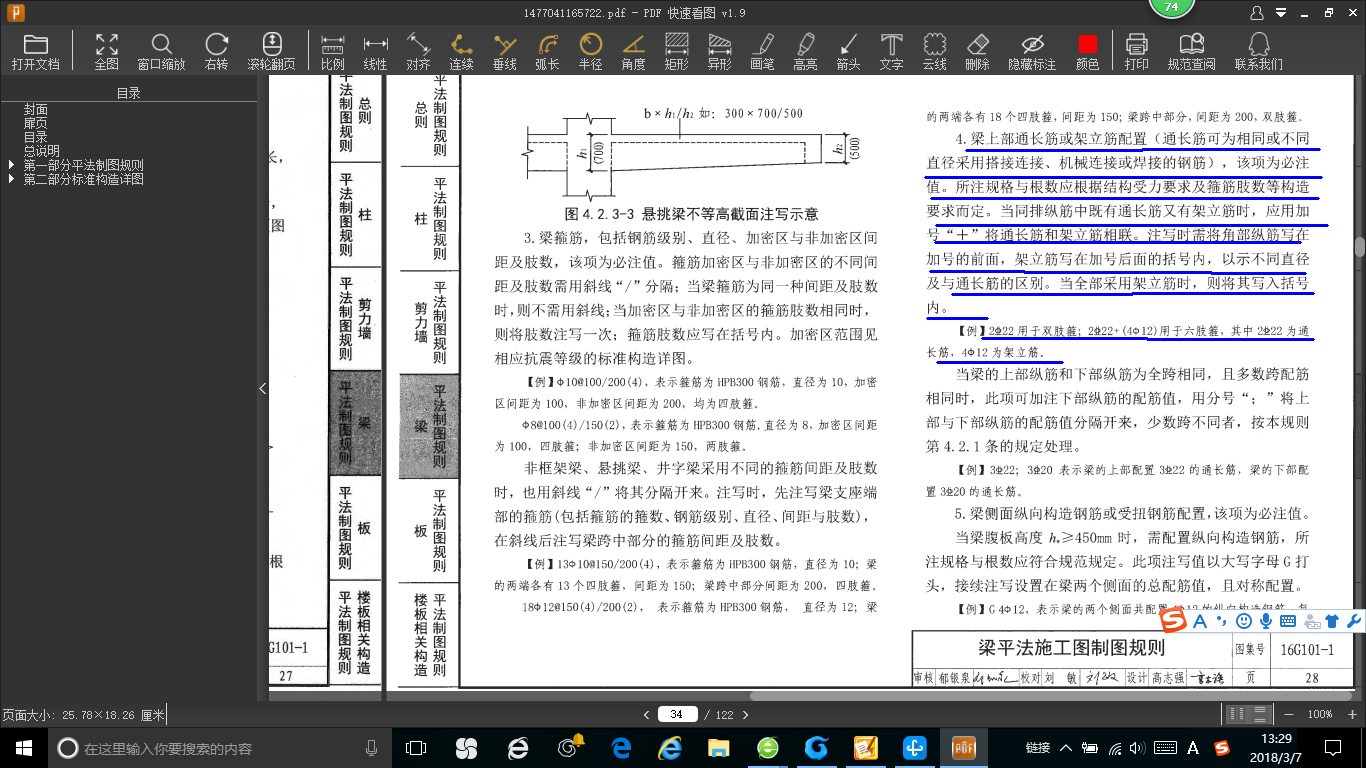Collapse the 目录 sidebar with chevron

[263, 388]
